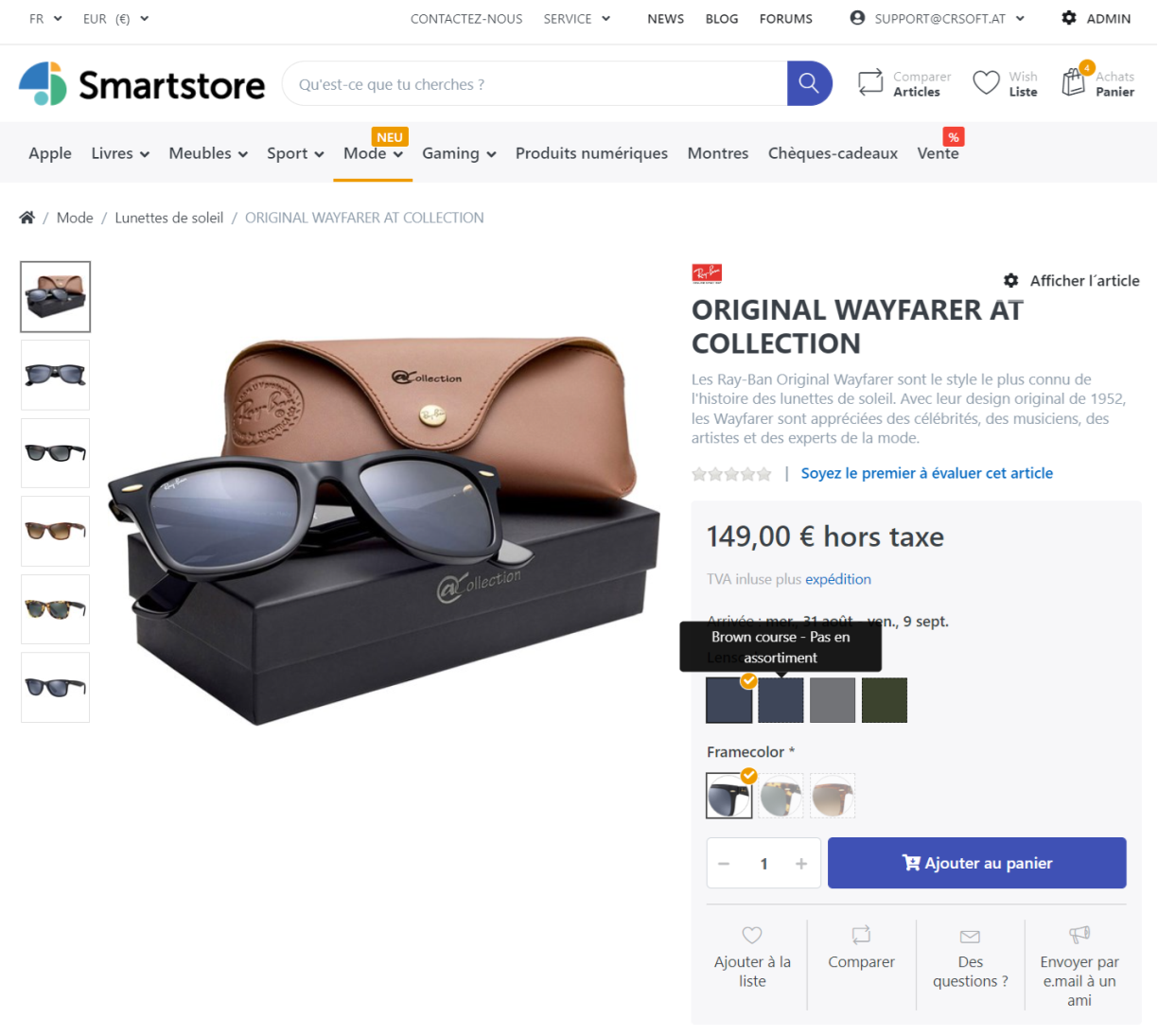Select the tortoise frame color option
The width and height of the screenshot is (1158, 1036).
781,796
